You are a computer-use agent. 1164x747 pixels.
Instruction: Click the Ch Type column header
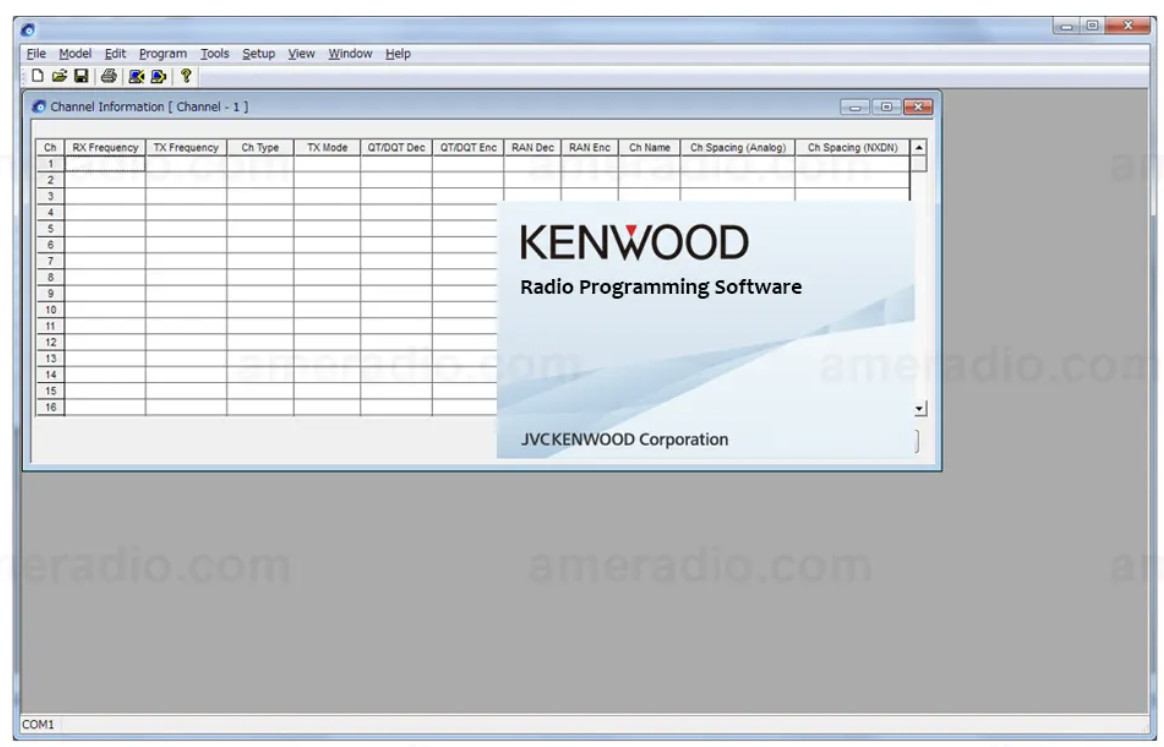(261, 147)
